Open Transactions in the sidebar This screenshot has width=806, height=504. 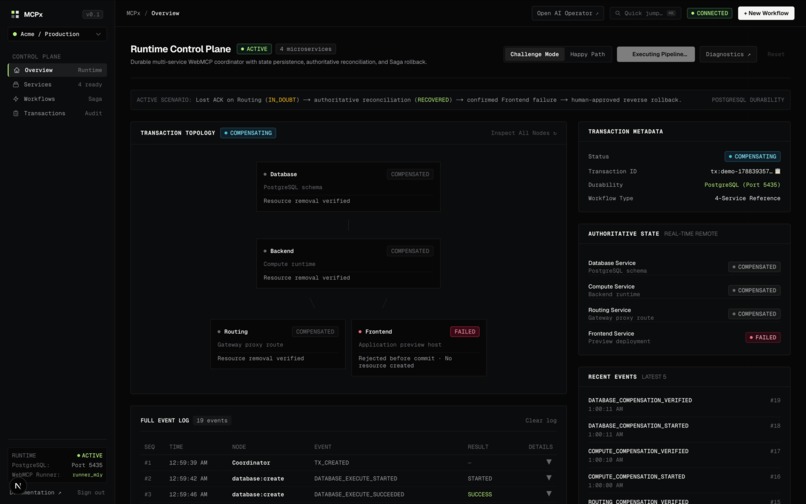pyautogui.click(x=57, y=113)
